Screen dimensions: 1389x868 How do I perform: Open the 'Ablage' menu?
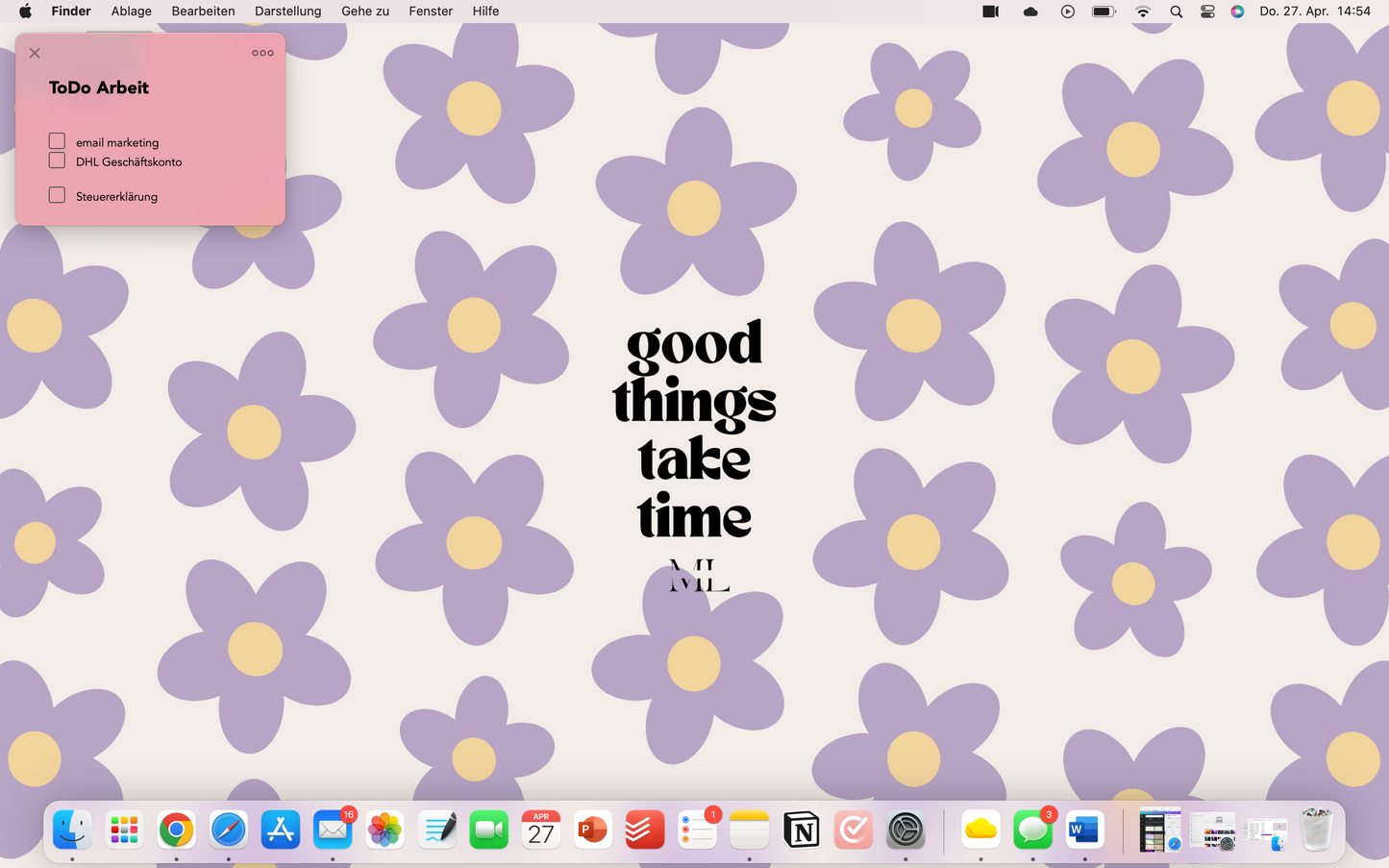pyautogui.click(x=131, y=12)
